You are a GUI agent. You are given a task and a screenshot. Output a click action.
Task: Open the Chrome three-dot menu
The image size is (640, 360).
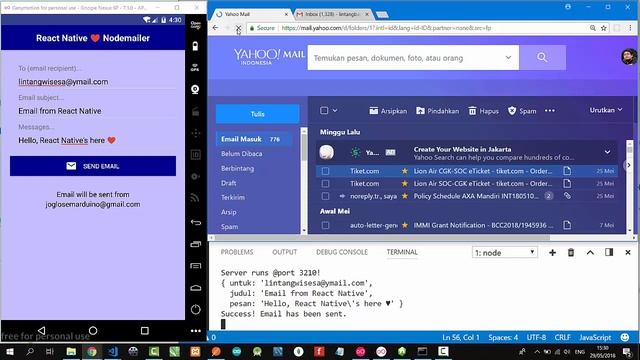click(631, 28)
